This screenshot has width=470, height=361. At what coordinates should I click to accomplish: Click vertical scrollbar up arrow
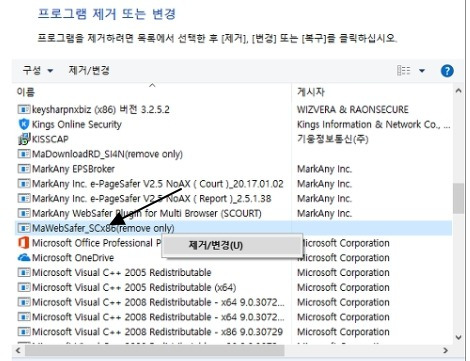tap(458, 90)
